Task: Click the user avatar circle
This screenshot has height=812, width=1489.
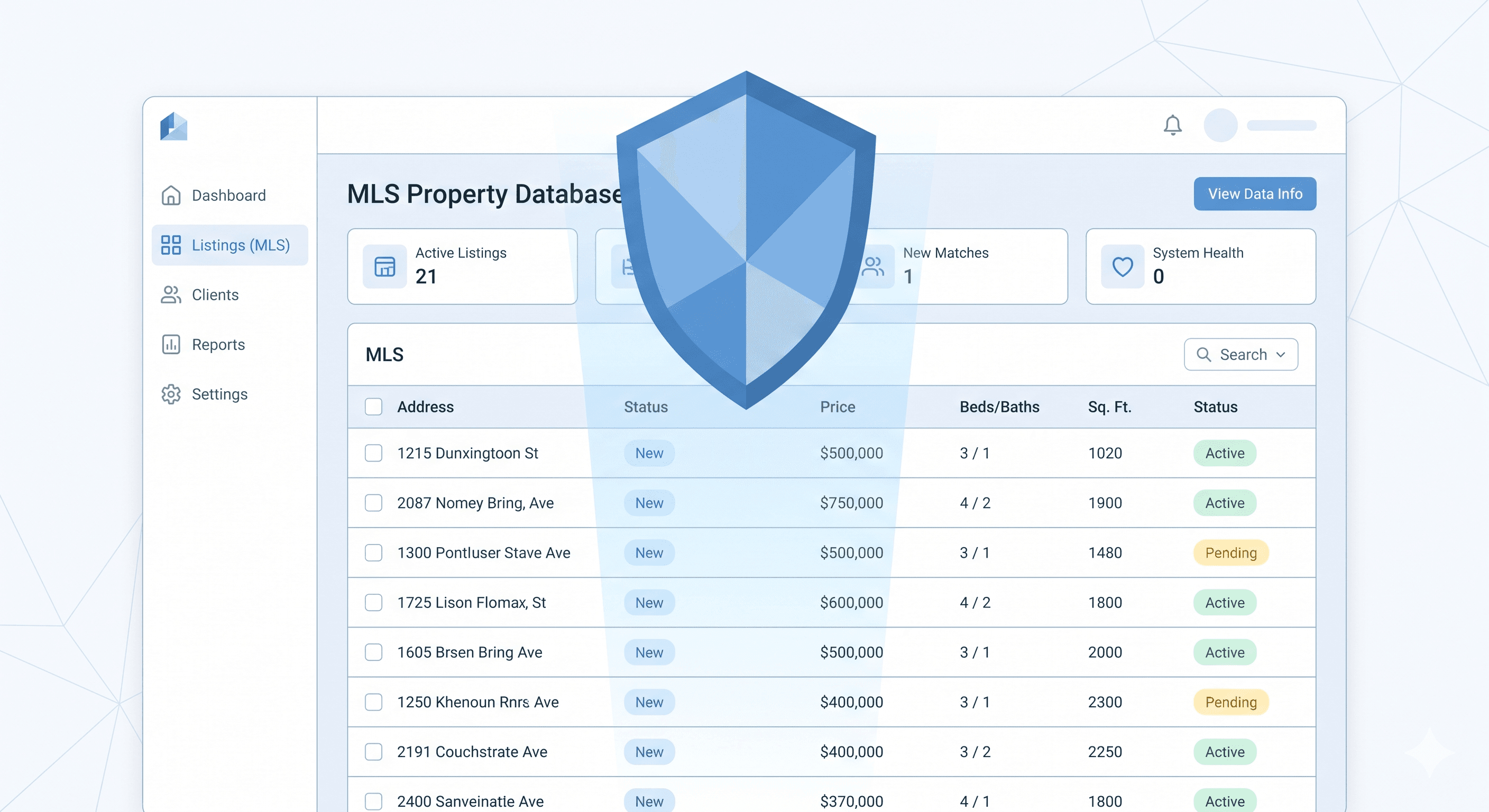Action: click(1220, 125)
